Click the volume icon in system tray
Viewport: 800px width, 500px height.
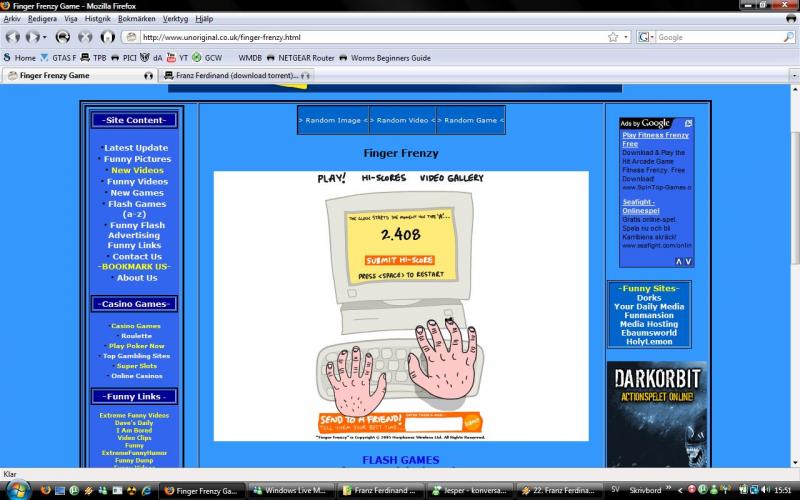pos(765,490)
